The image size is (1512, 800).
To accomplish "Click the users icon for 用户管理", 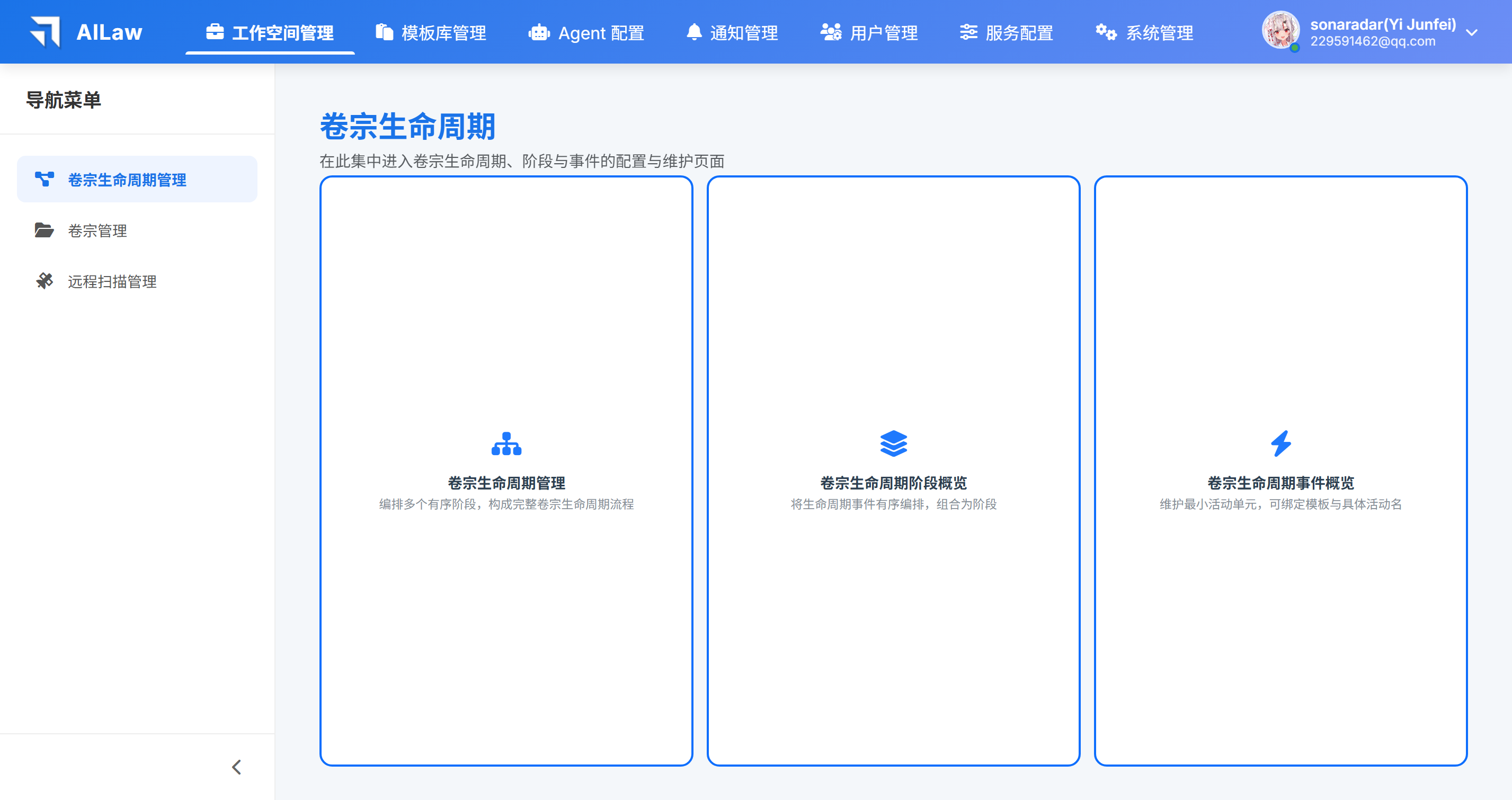I will [831, 32].
